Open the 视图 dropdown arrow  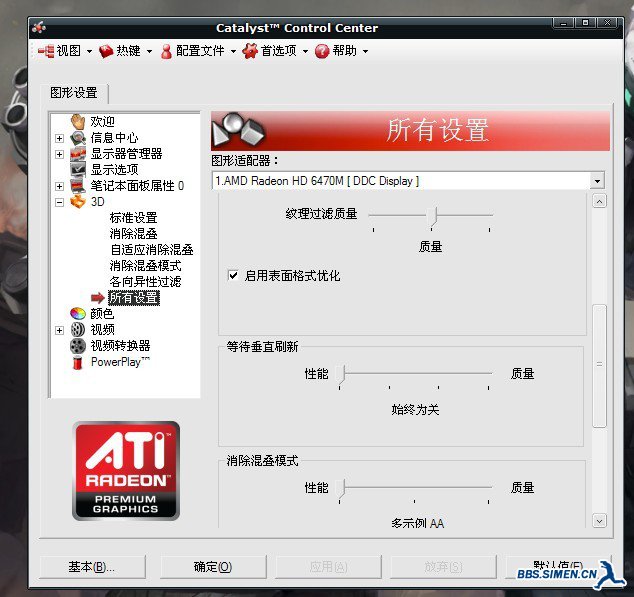[89, 51]
